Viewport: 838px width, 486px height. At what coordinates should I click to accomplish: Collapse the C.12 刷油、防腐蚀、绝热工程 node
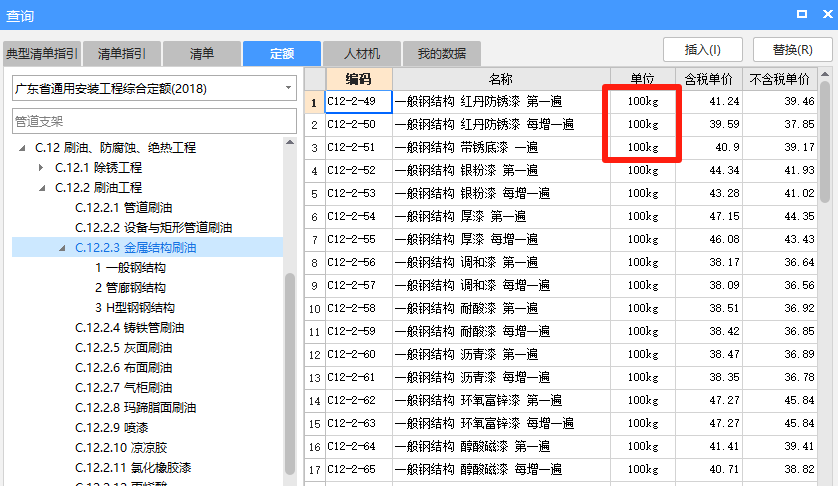[x=22, y=148]
